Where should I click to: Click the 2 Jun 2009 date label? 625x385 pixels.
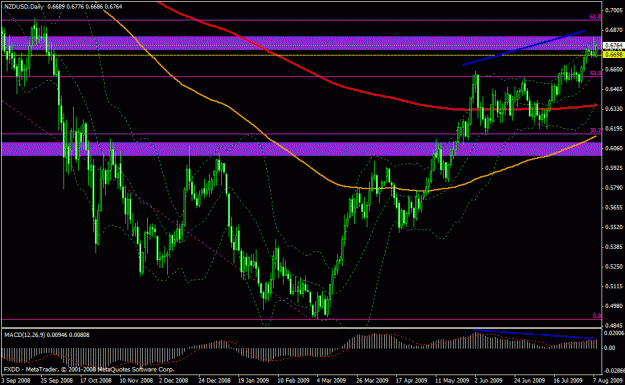(488, 381)
